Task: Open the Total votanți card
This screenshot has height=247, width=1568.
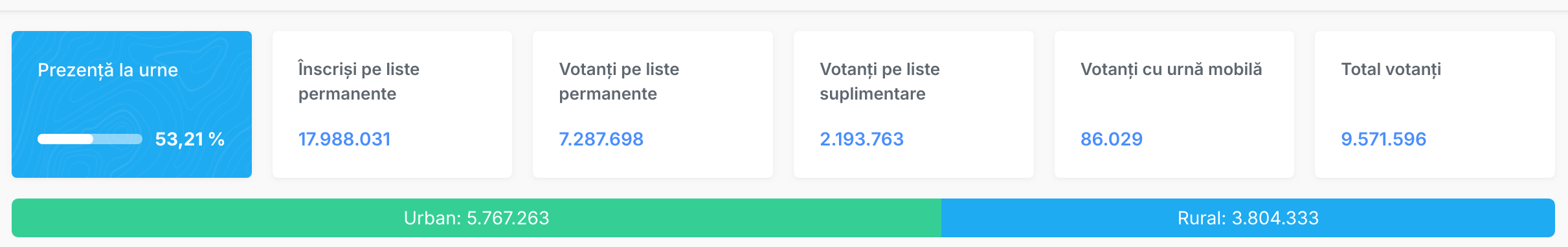Action: coord(1435,104)
